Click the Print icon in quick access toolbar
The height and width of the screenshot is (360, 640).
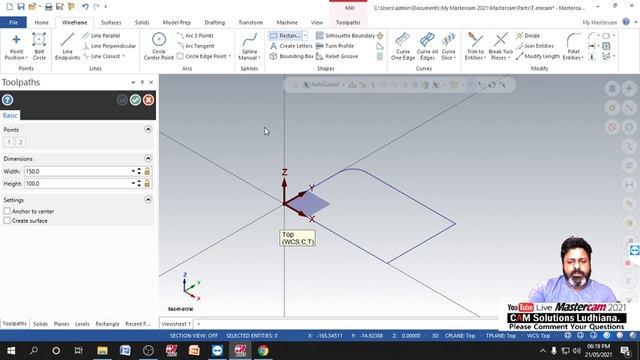[x=48, y=7]
